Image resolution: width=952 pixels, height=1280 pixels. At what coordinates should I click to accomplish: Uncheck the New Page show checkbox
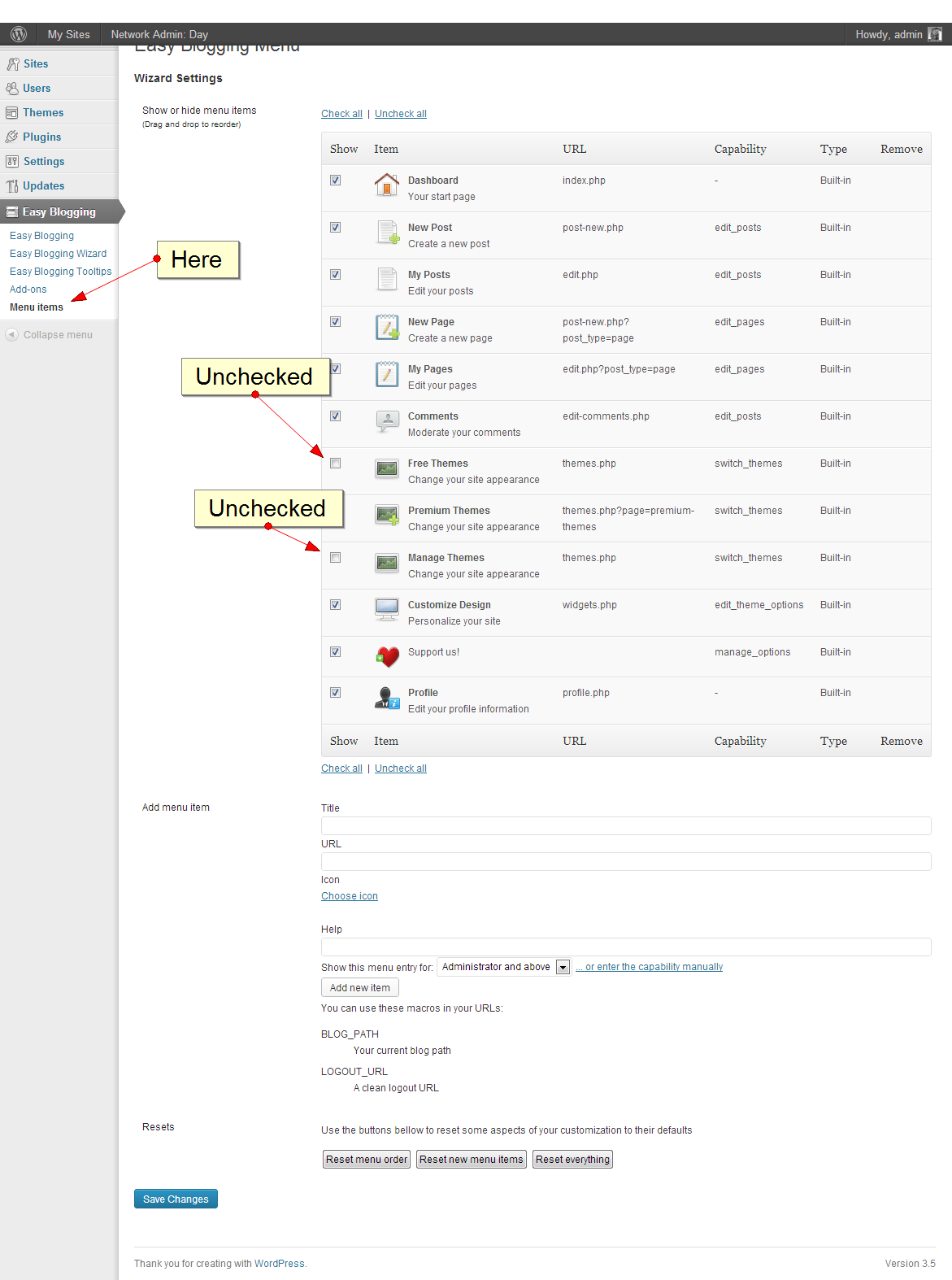coord(335,322)
